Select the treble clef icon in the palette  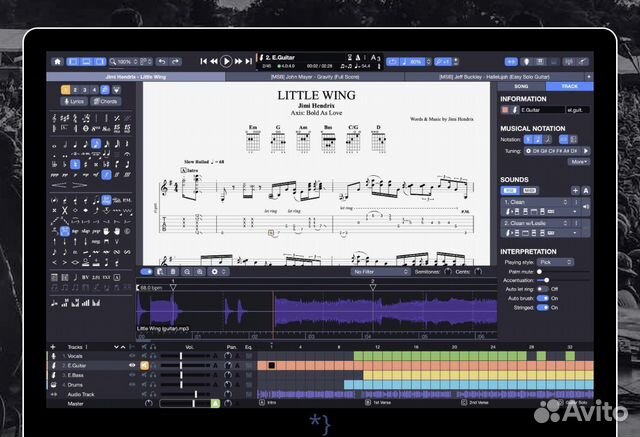point(55,118)
